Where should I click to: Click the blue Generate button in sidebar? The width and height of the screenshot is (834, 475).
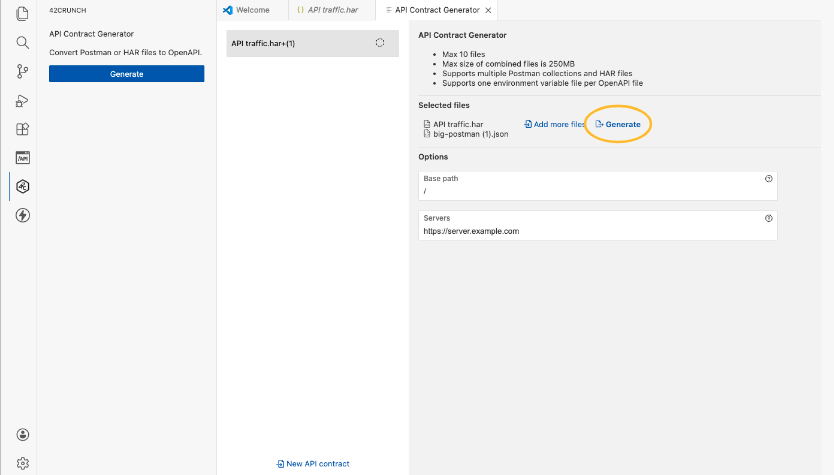tap(126, 74)
